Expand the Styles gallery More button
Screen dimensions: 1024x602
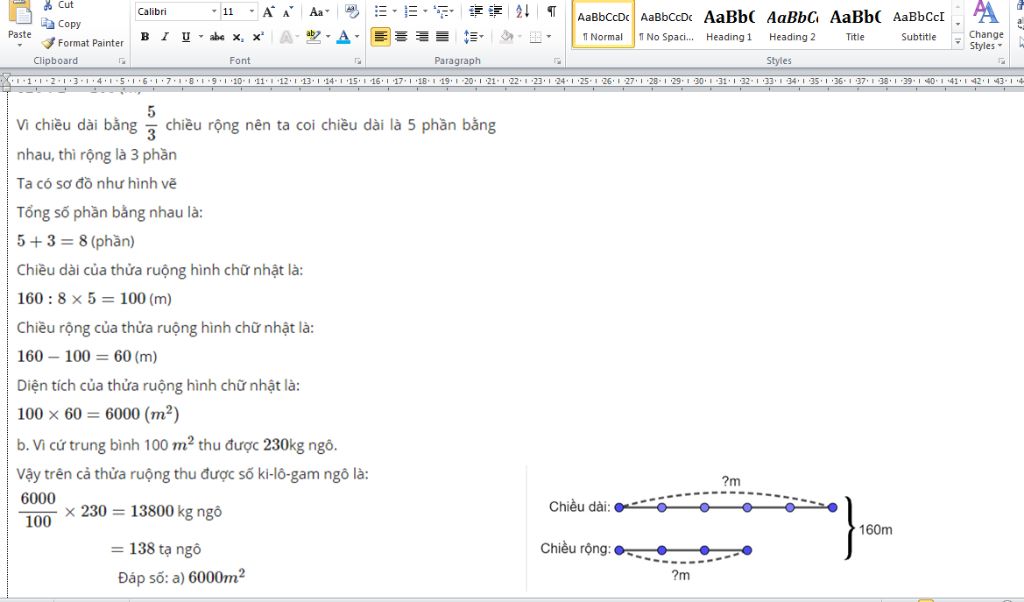point(957,40)
